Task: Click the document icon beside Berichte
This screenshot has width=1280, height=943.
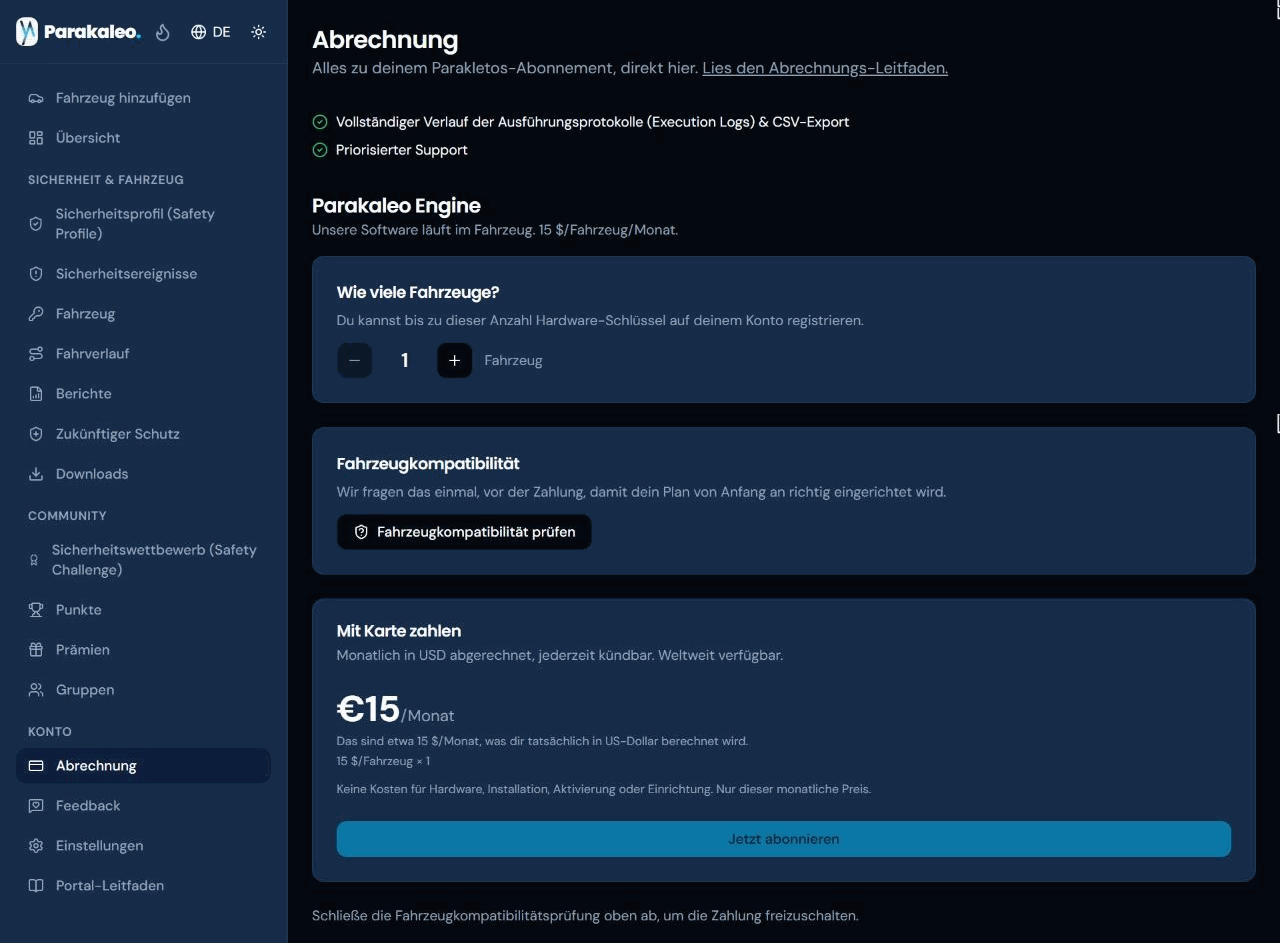Action: (x=36, y=394)
